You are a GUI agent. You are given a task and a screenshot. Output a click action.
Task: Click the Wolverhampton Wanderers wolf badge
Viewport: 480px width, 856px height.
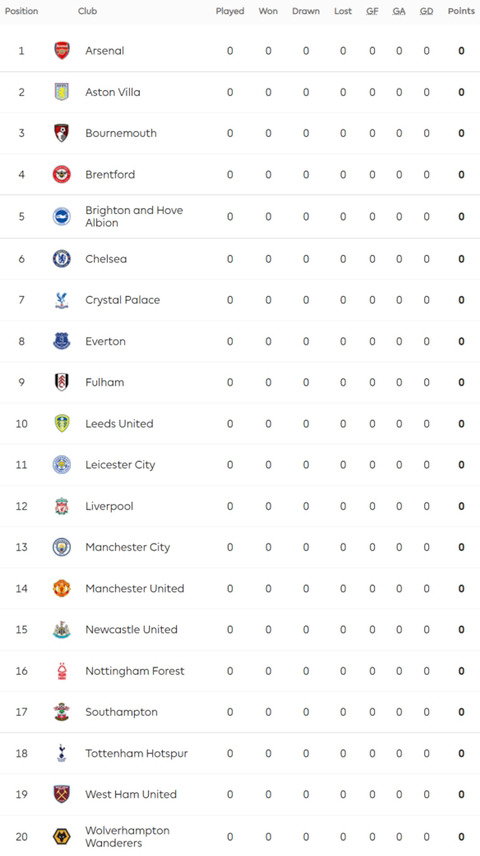tap(62, 836)
